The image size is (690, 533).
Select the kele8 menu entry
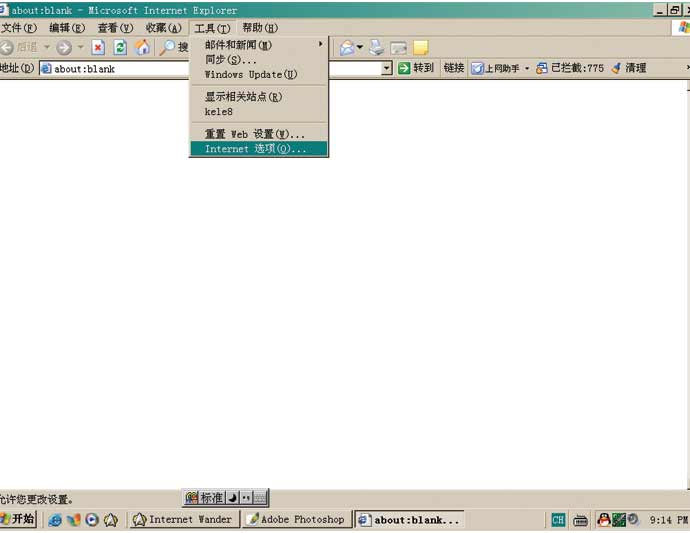click(259, 112)
